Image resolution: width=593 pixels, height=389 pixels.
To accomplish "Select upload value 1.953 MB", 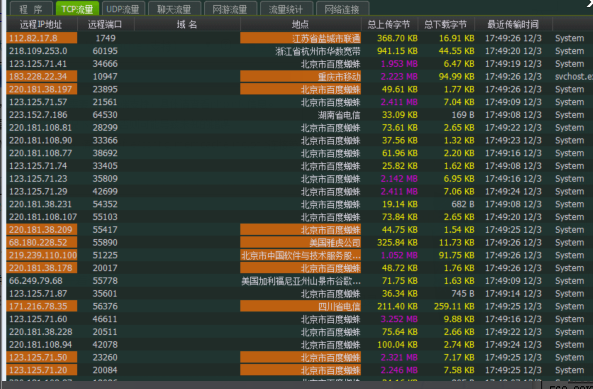I will pos(399,64).
